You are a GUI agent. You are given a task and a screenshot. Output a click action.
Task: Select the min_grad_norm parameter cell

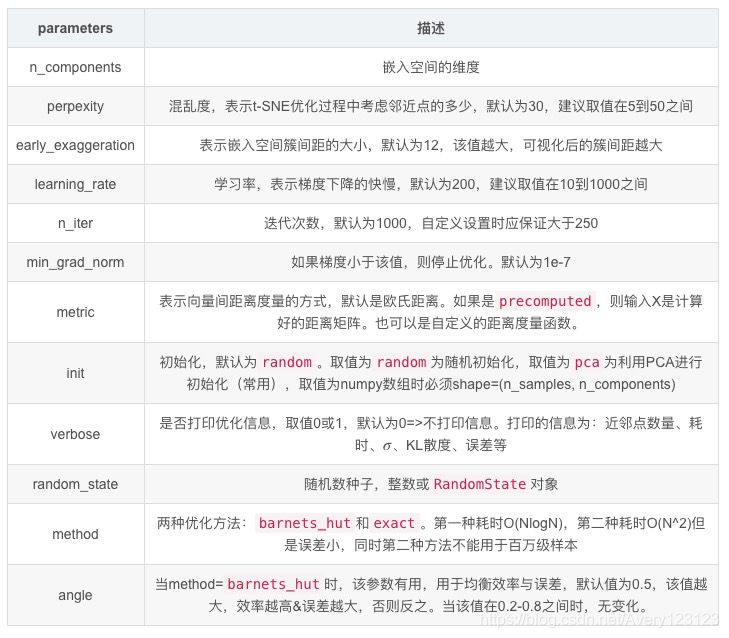coord(75,263)
